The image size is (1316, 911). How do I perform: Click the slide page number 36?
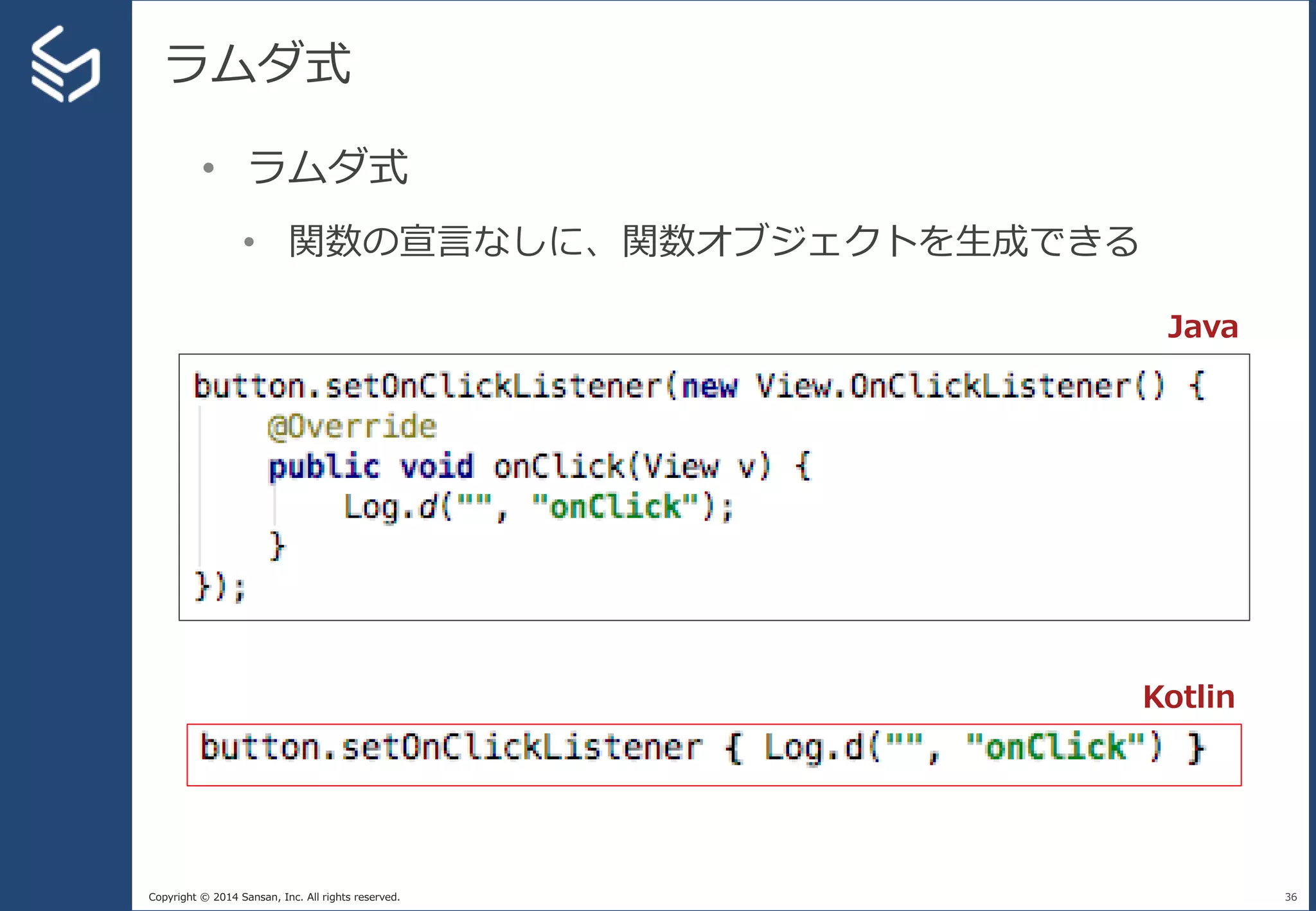[1290, 897]
